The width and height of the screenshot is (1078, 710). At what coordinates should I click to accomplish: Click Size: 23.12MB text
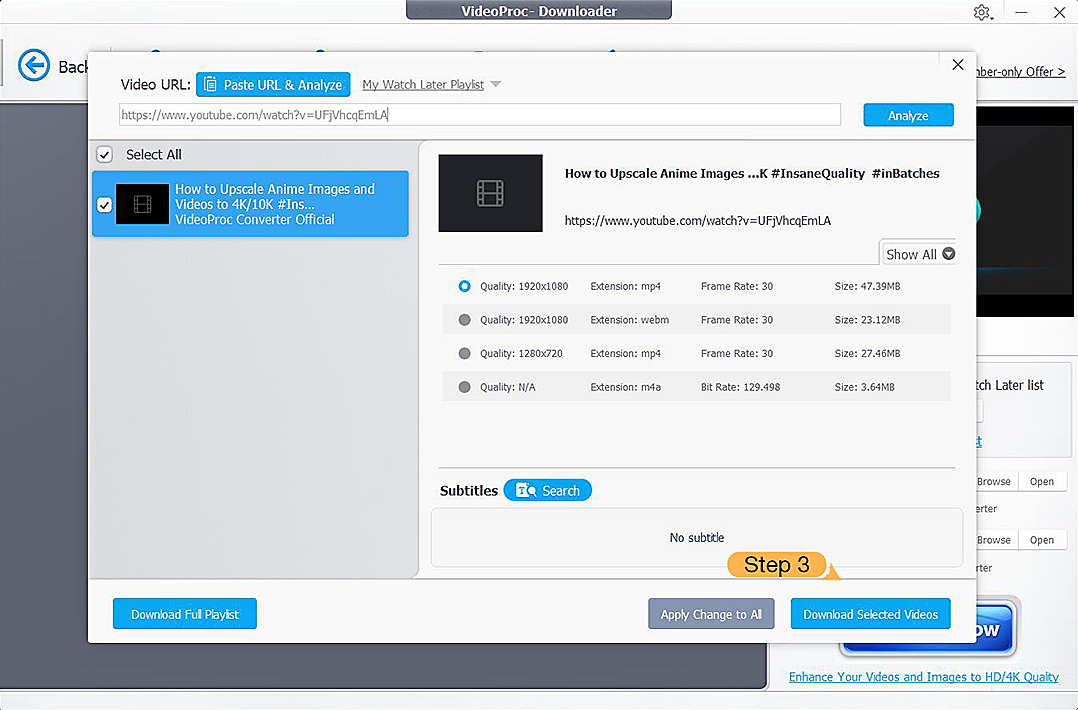click(x=867, y=320)
